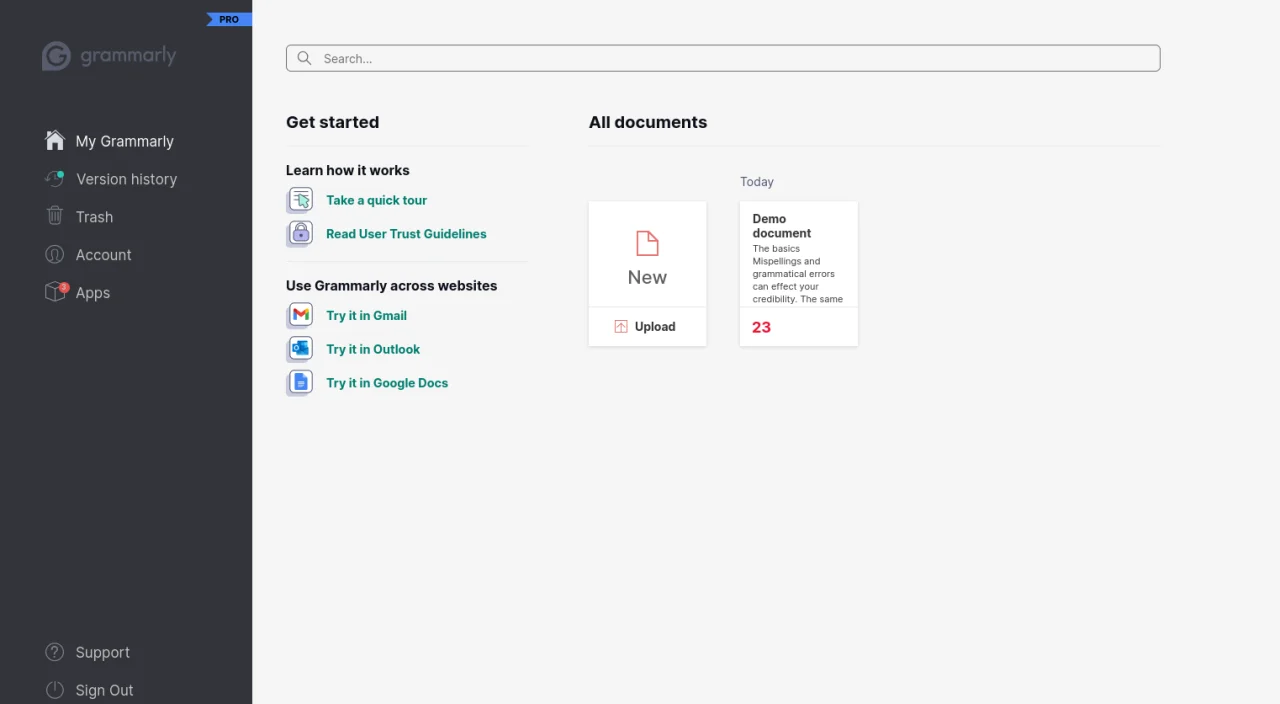Click the Support question mark icon
This screenshot has width=1280, height=704.
pyautogui.click(x=55, y=652)
